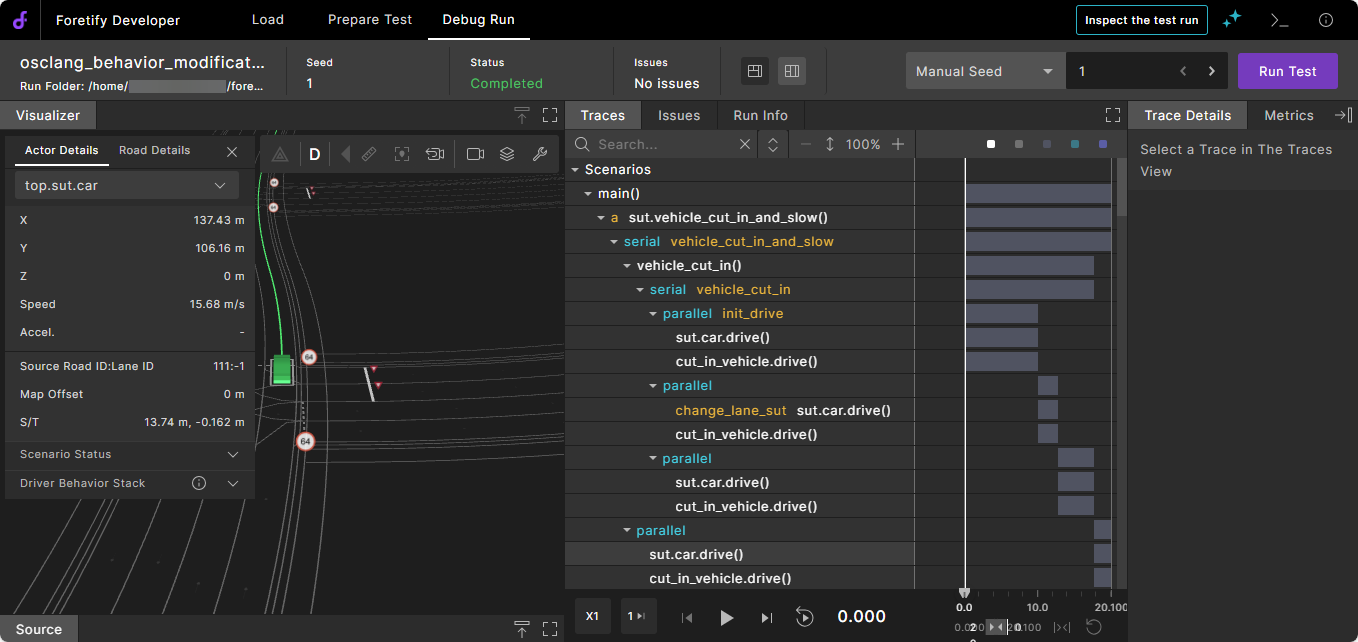1358x642 pixels.
Task: Click the camera view icon in visualizer
Action: tap(475, 154)
